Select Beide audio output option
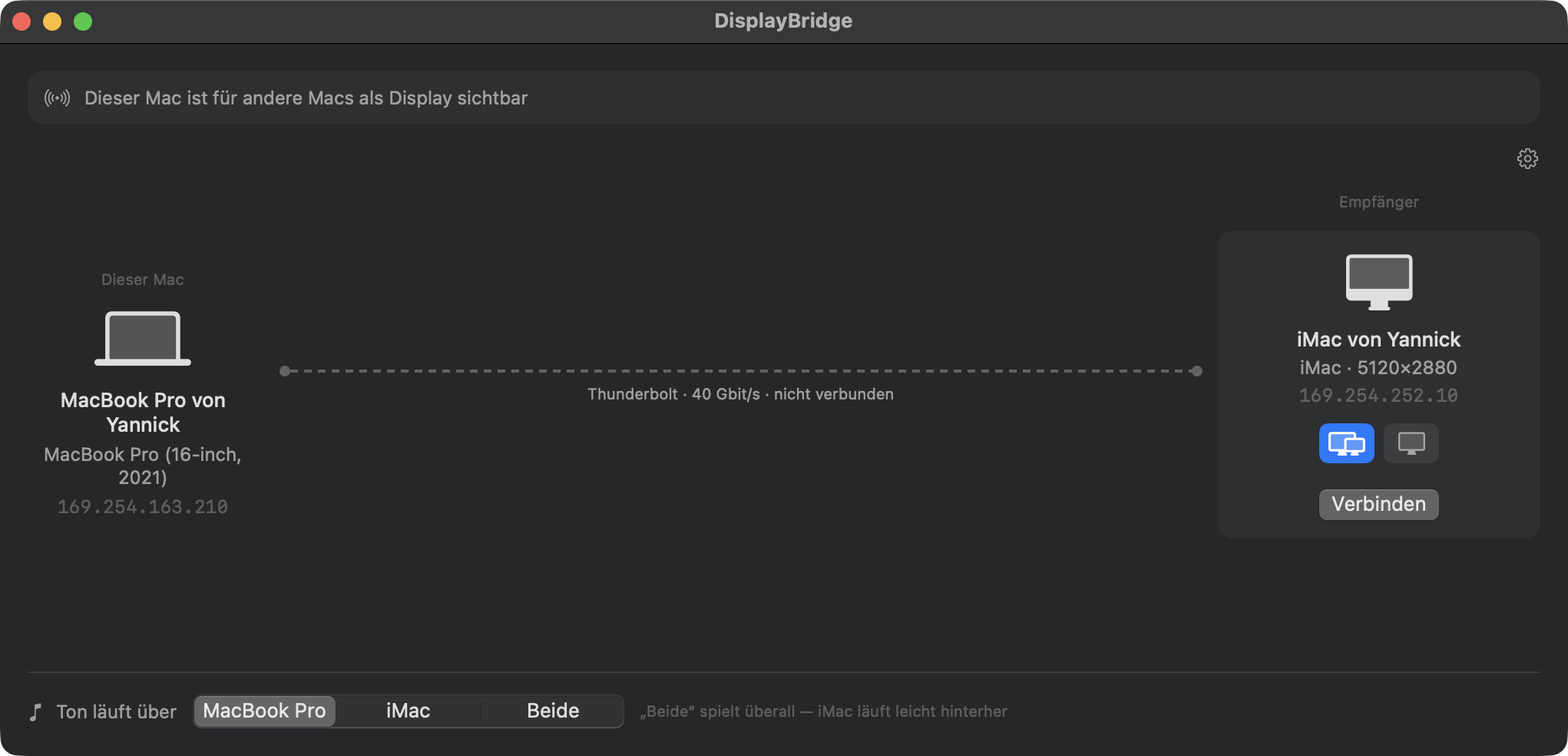Image resolution: width=1568 pixels, height=756 pixels. click(553, 711)
